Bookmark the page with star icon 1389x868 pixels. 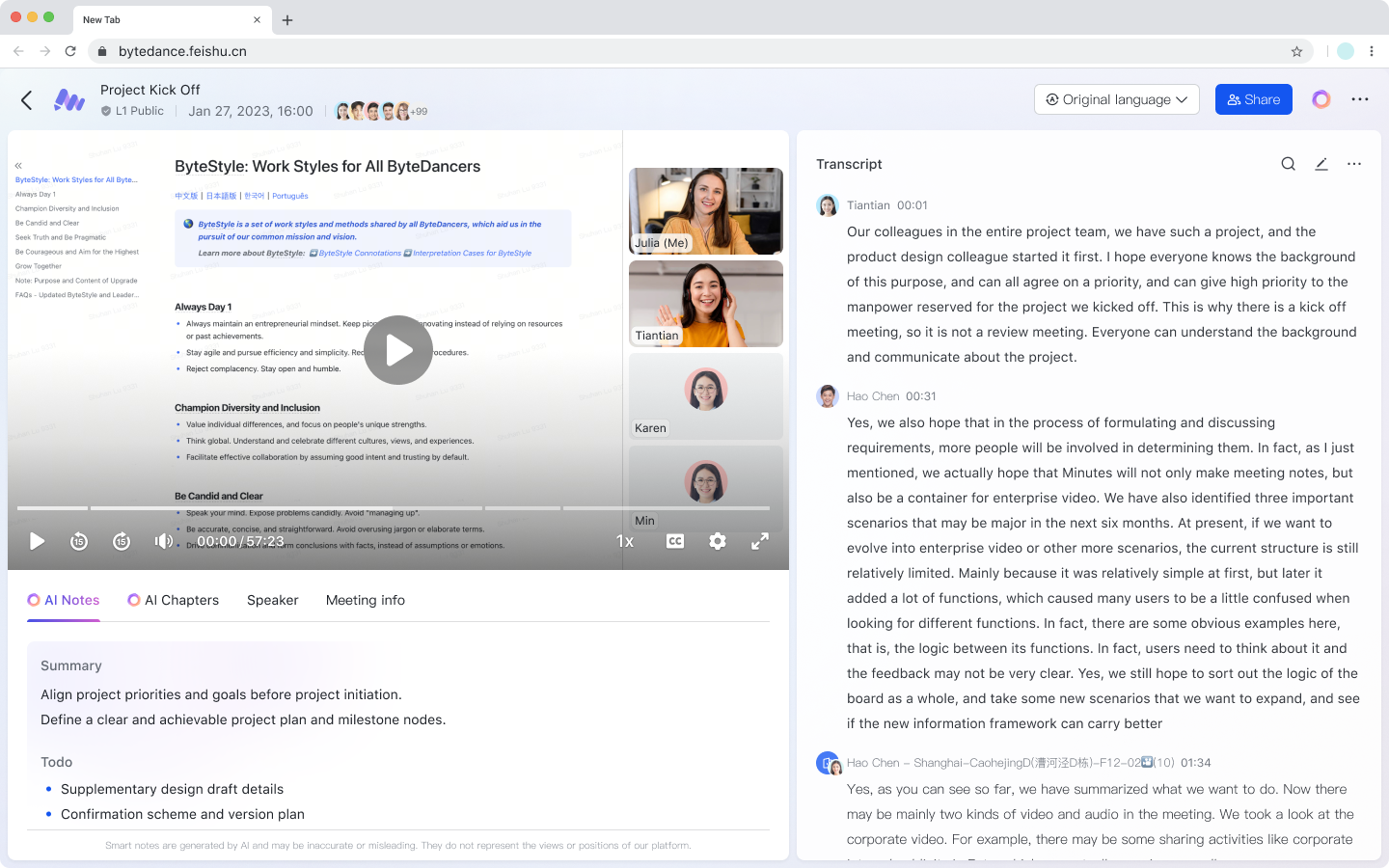(1296, 51)
